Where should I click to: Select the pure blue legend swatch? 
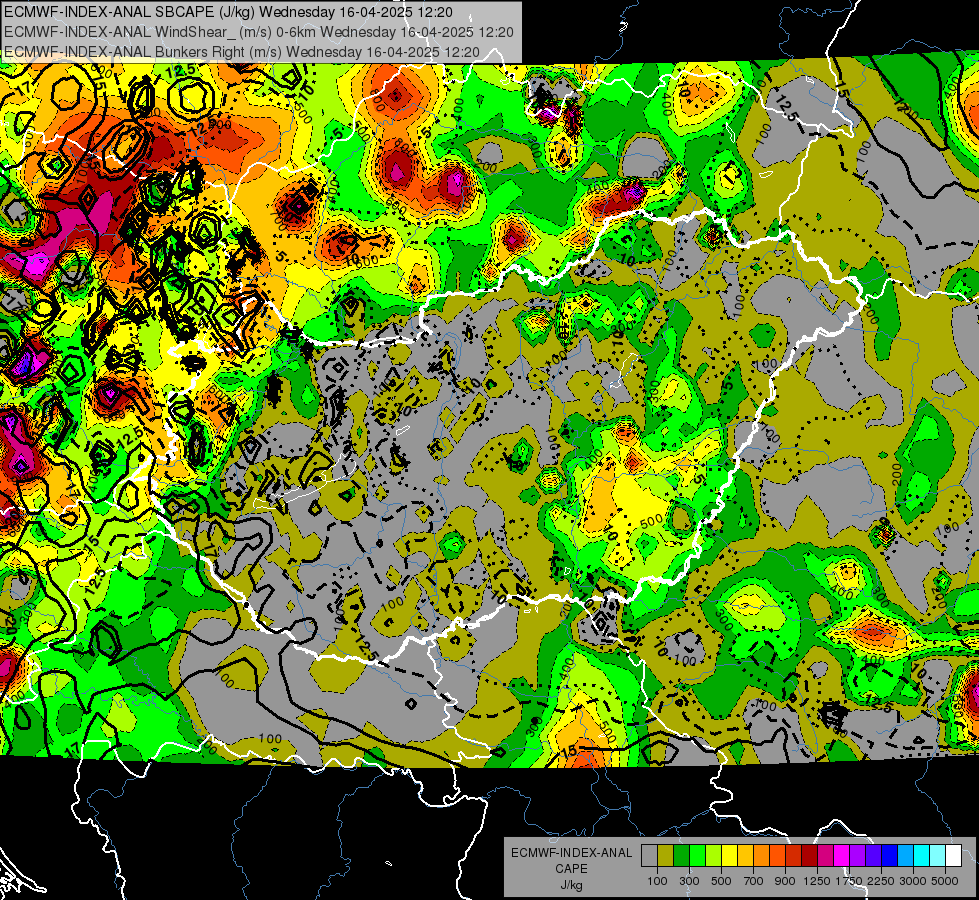click(889, 856)
